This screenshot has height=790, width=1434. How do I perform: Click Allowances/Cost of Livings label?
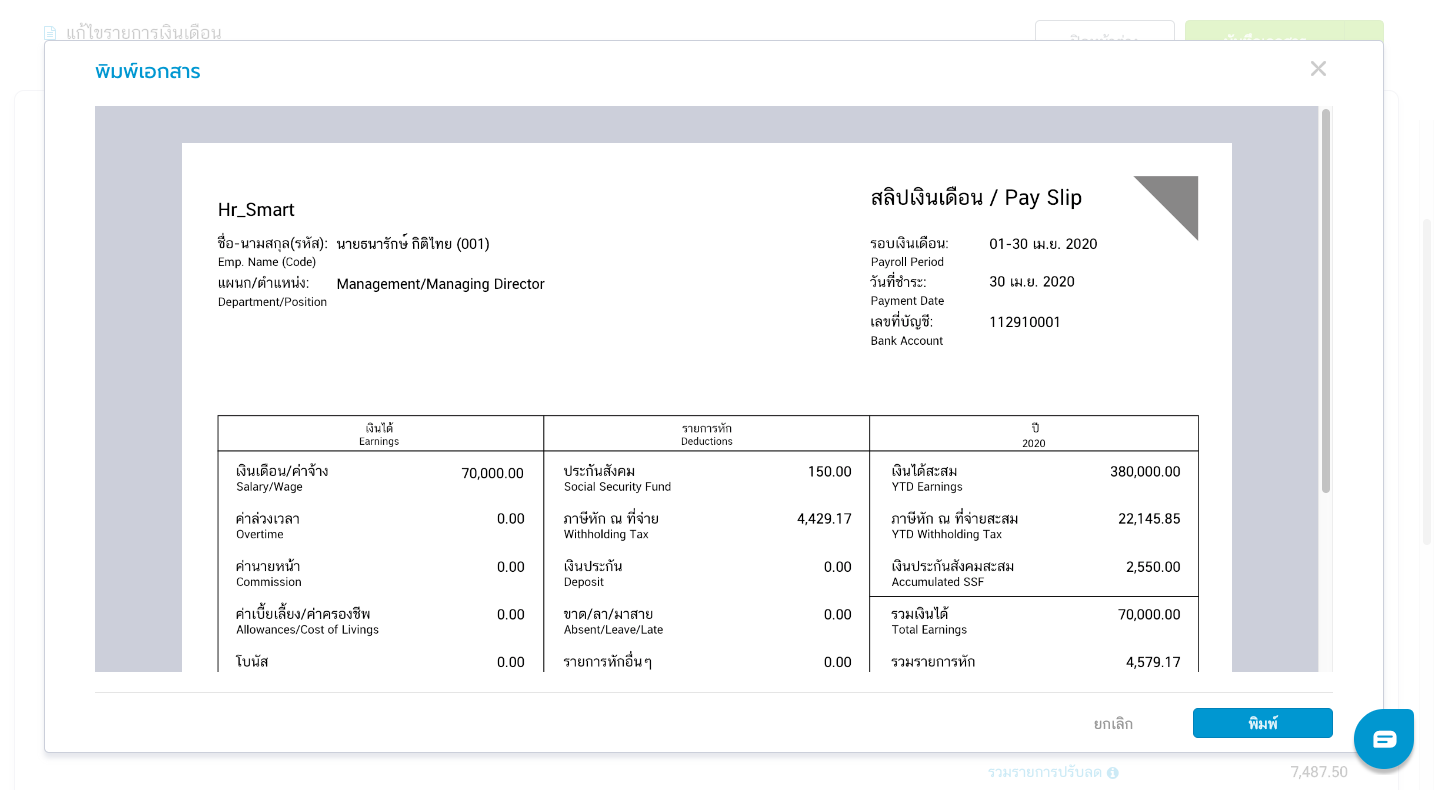point(307,621)
